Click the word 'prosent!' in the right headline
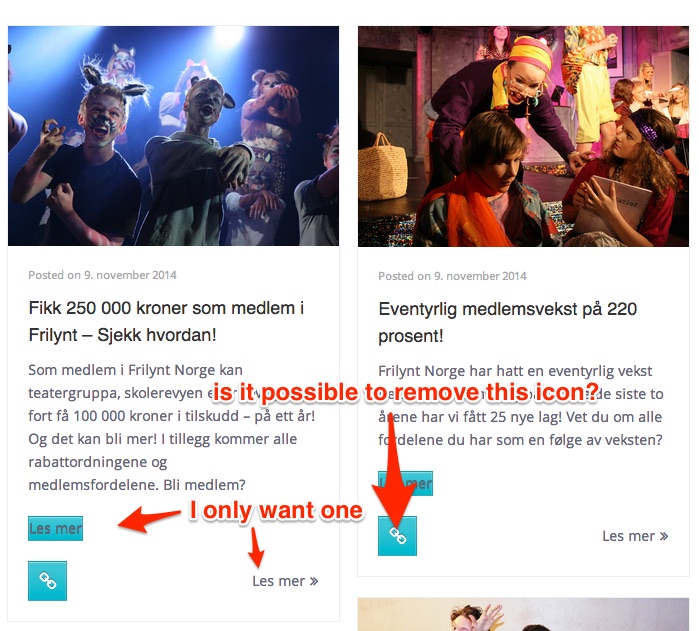The image size is (699, 631). click(411, 336)
